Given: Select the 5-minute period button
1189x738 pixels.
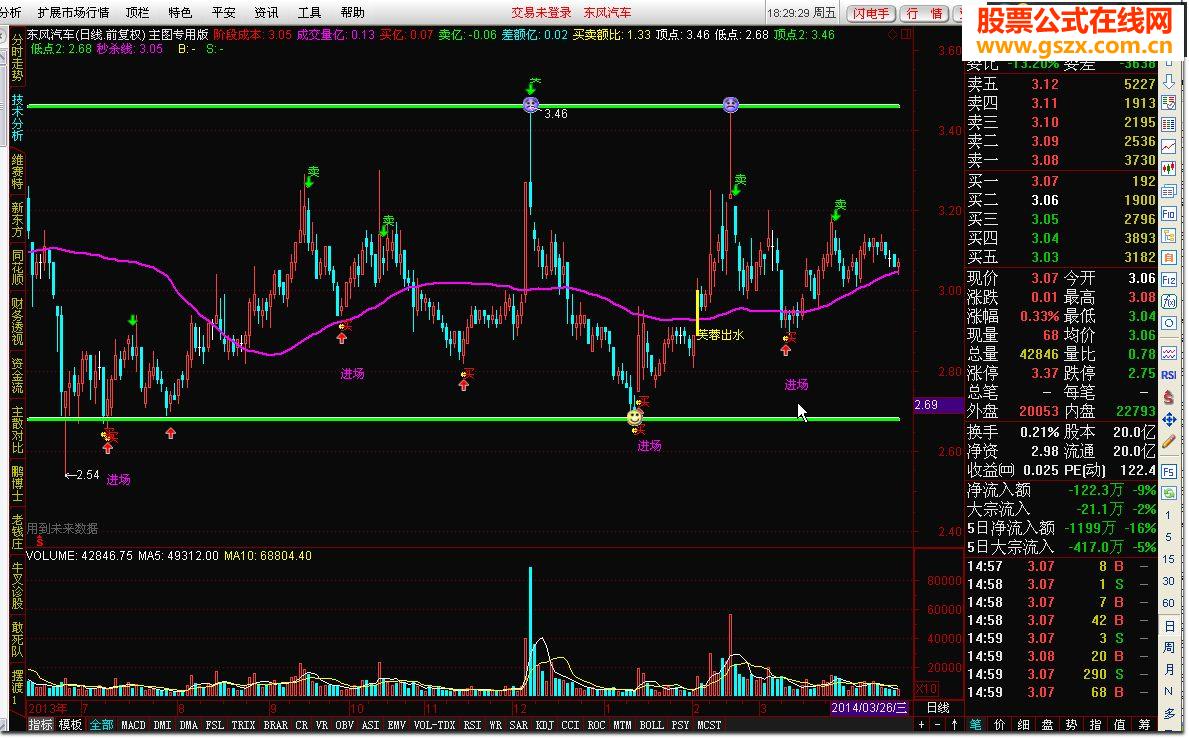Looking at the screenshot, I should 1168,538.
